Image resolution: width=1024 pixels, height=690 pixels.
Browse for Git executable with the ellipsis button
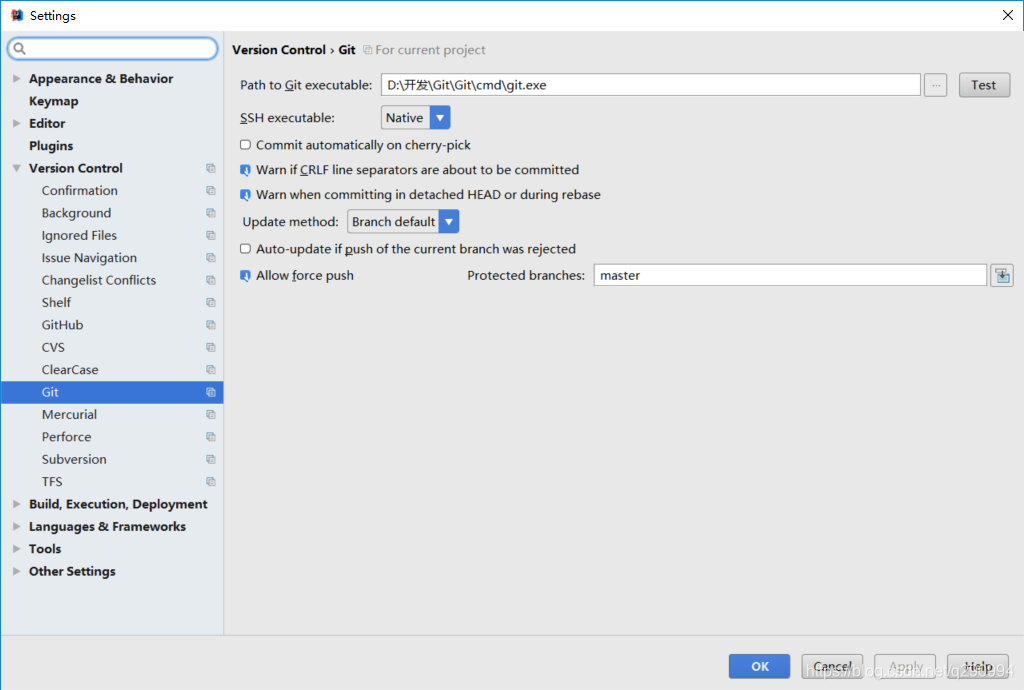click(x=935, y=85)
